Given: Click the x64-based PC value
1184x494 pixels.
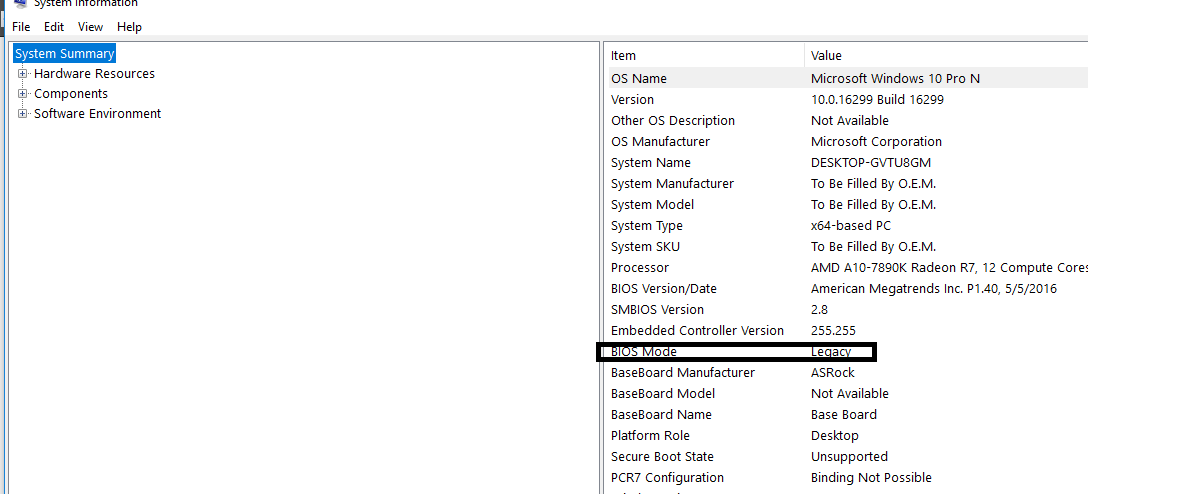Looking at the screenshot, I should click(x=851, y=226).
